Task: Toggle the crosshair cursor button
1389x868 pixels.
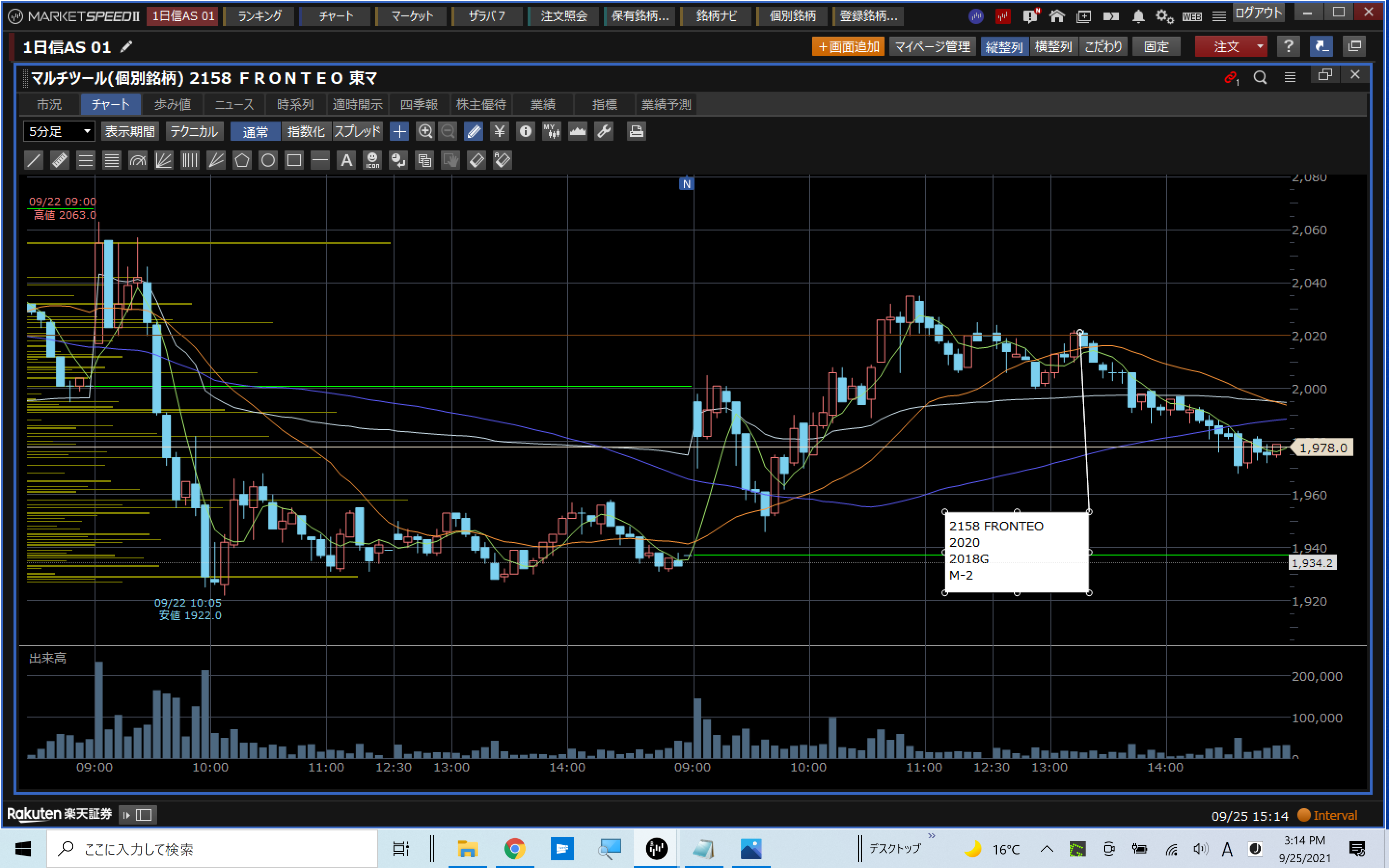Action: [399, 132]
